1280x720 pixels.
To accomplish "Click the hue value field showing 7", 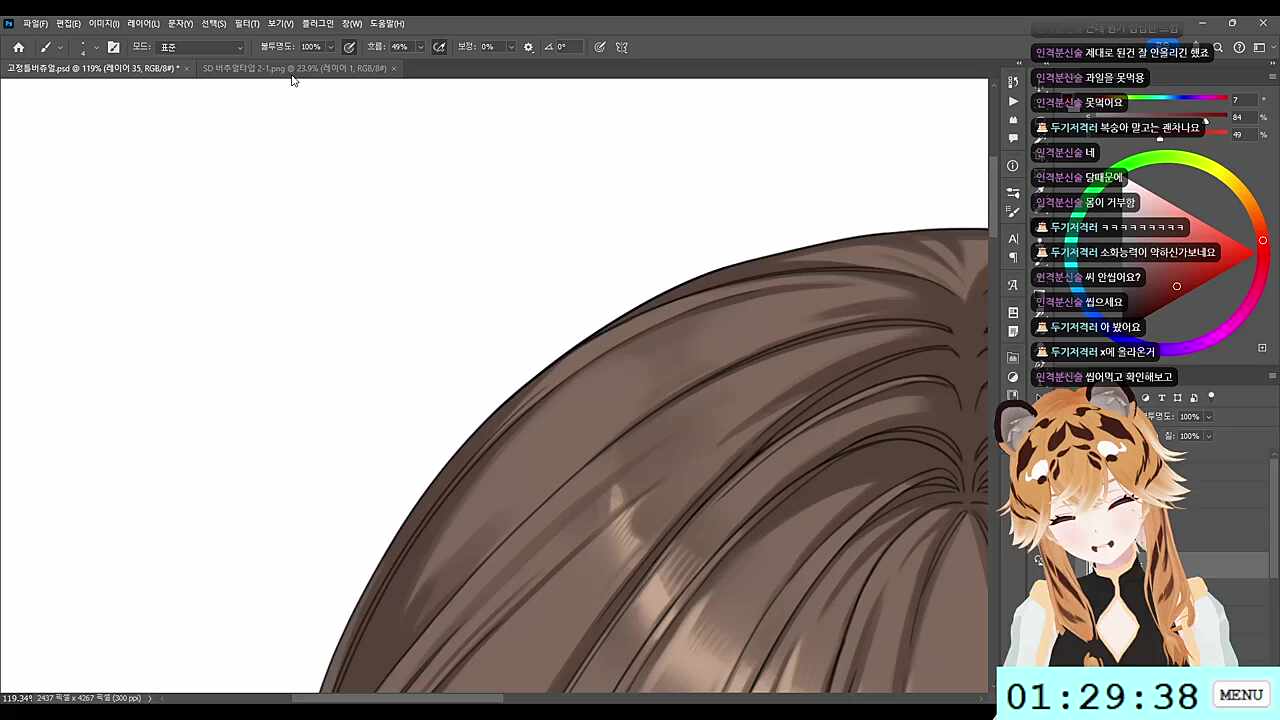I will point(1243,100).
